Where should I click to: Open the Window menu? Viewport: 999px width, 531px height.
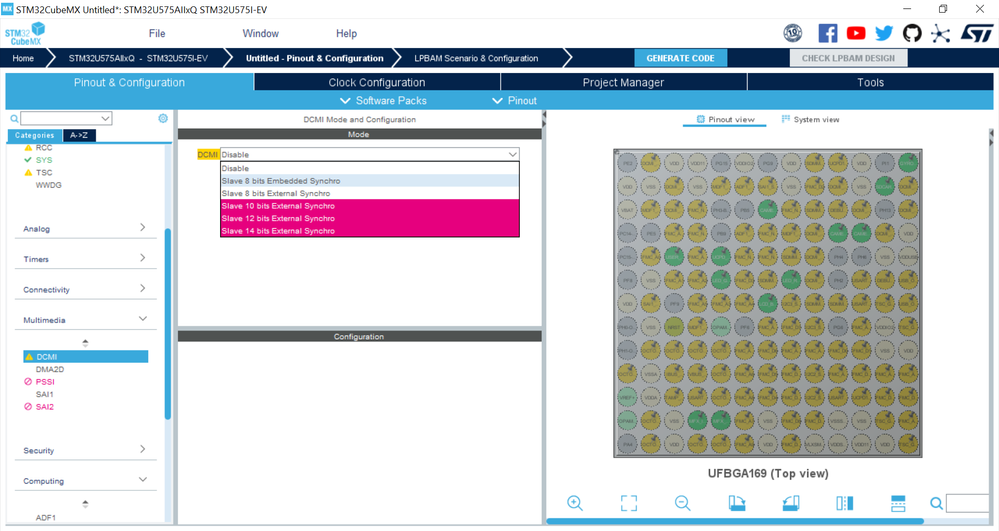[x=261, y=33]
